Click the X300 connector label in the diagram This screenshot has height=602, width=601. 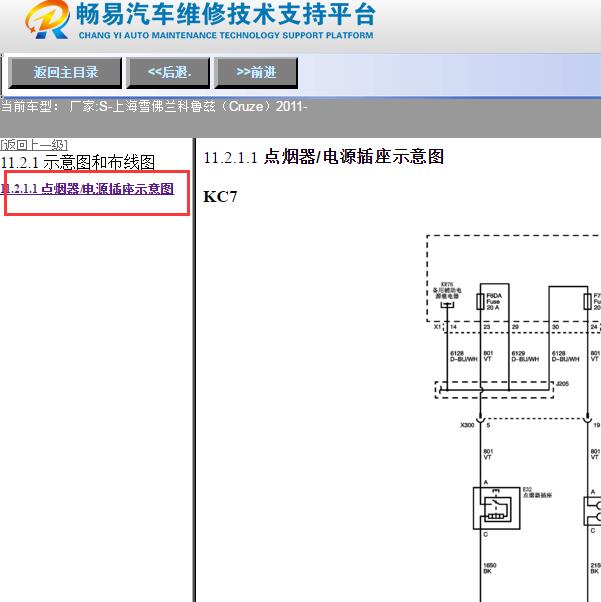point(467,425)
